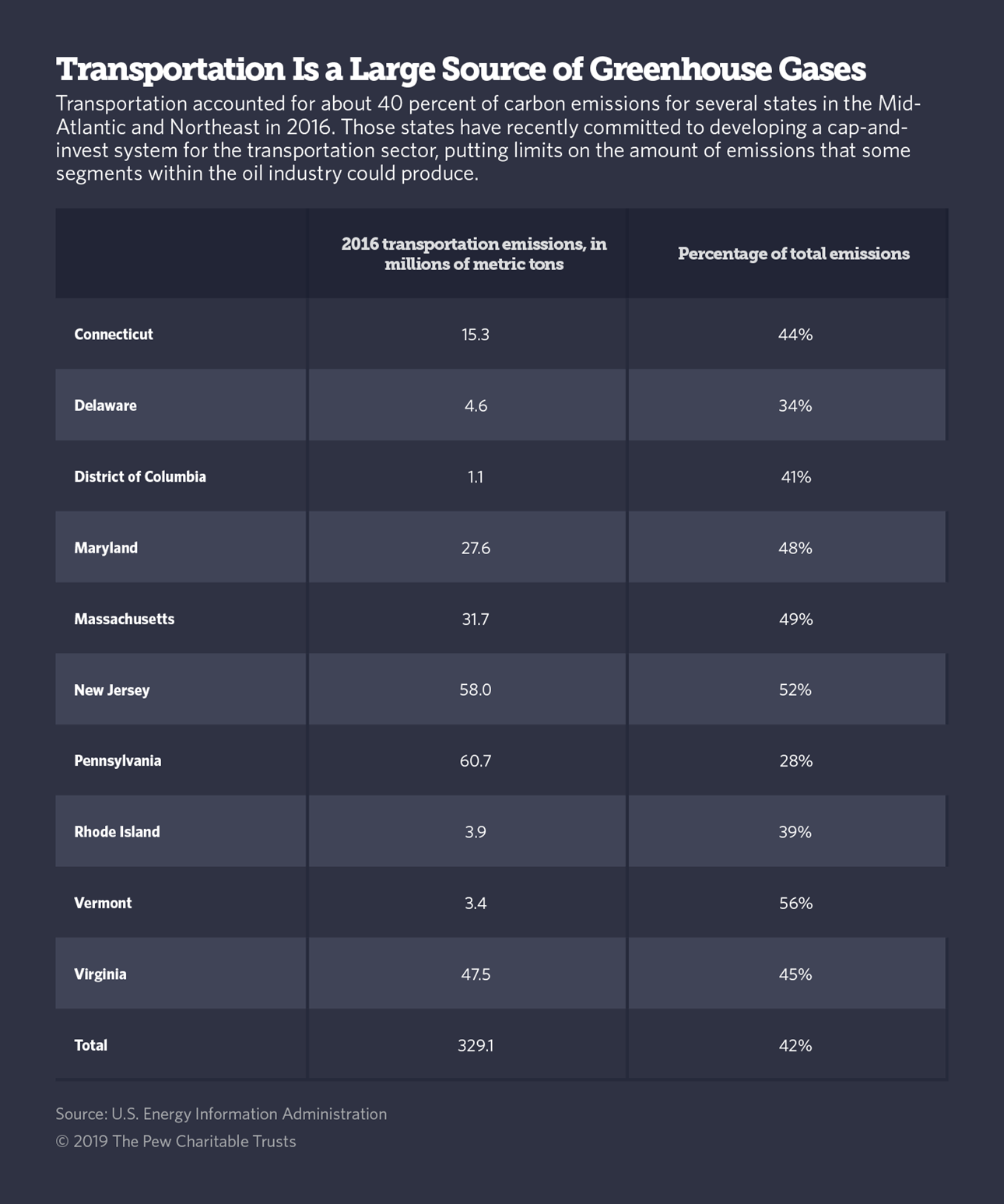1004x1204 pixels.
Task: Click Delaware's 4.6 emissions value
Action: [476, 405]
